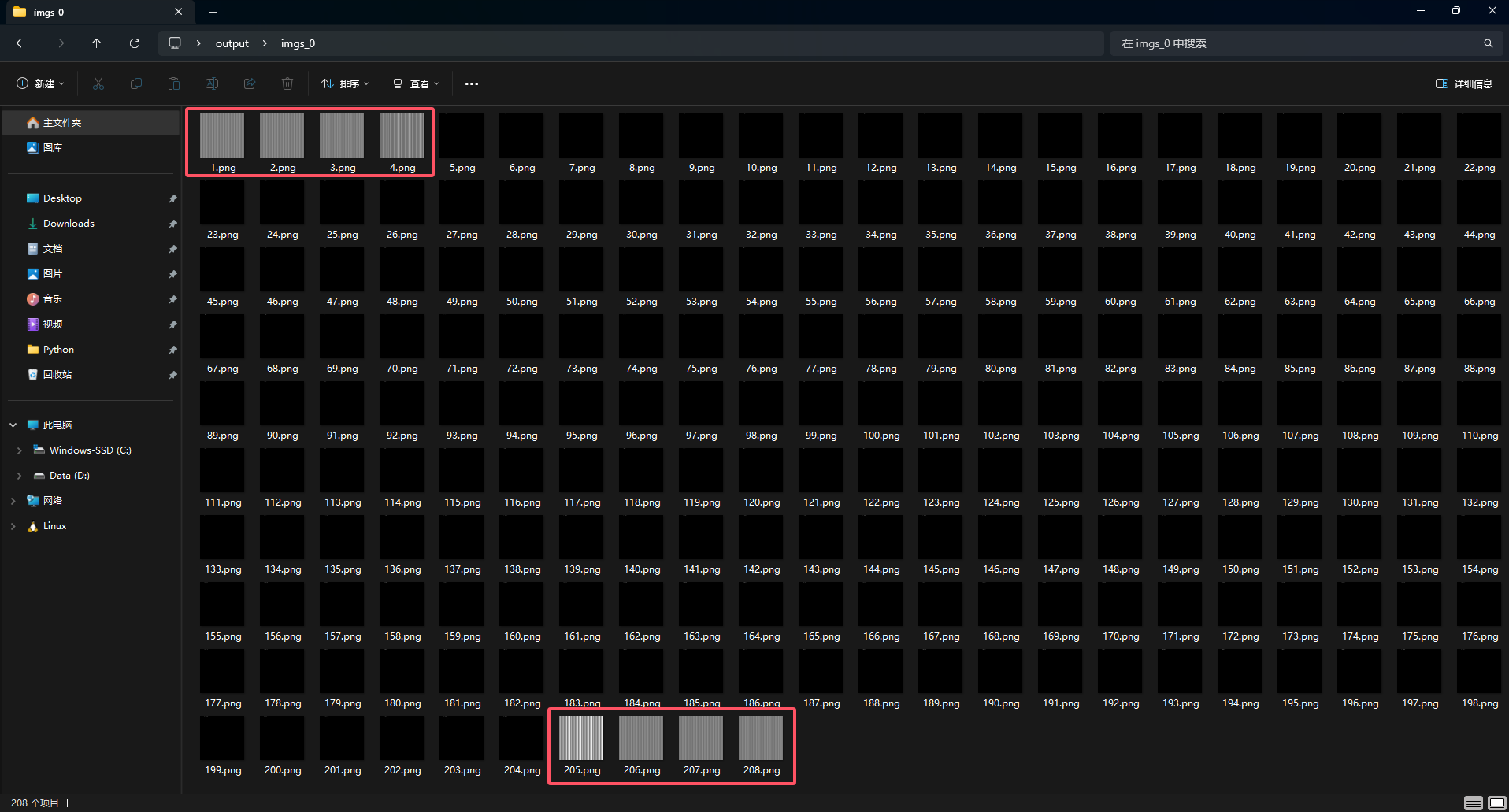Expand the Data (D:) drive node
The image size is (1509, 812).
tap(19, 476)
